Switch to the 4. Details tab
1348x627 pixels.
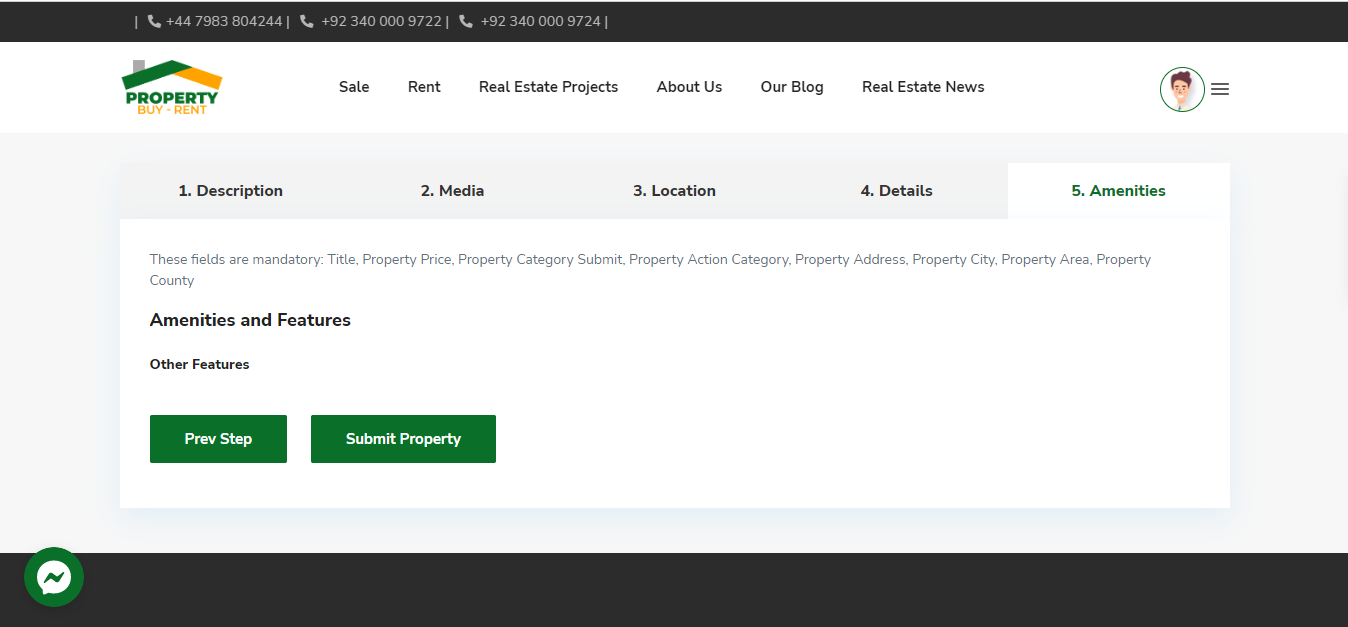click(x=896, y=191)
